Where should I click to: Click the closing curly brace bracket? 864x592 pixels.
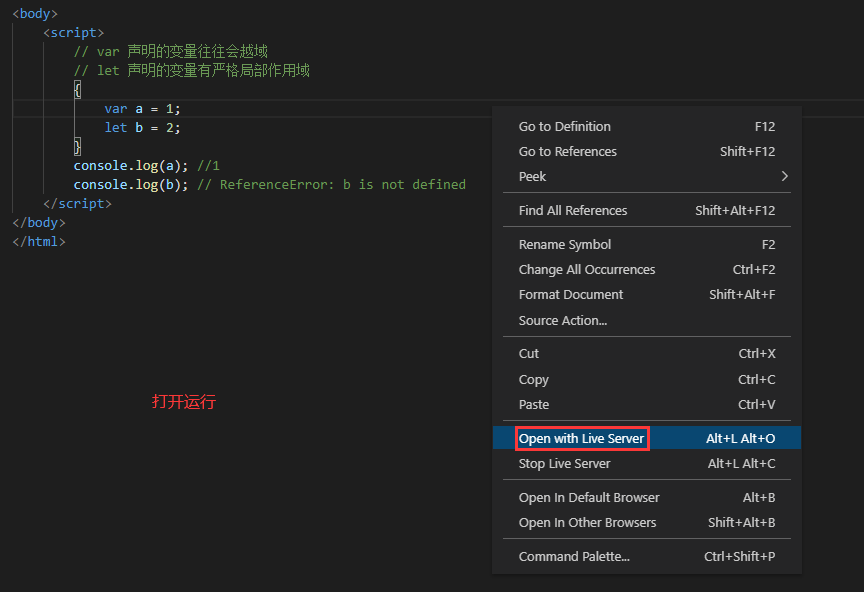tap(78, 147)
